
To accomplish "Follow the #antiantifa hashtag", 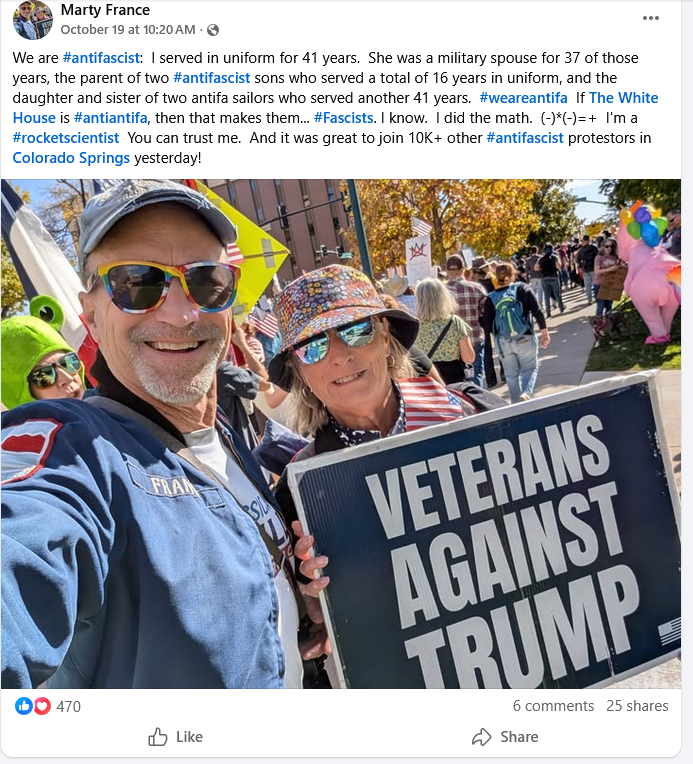I will coord(111,118).
